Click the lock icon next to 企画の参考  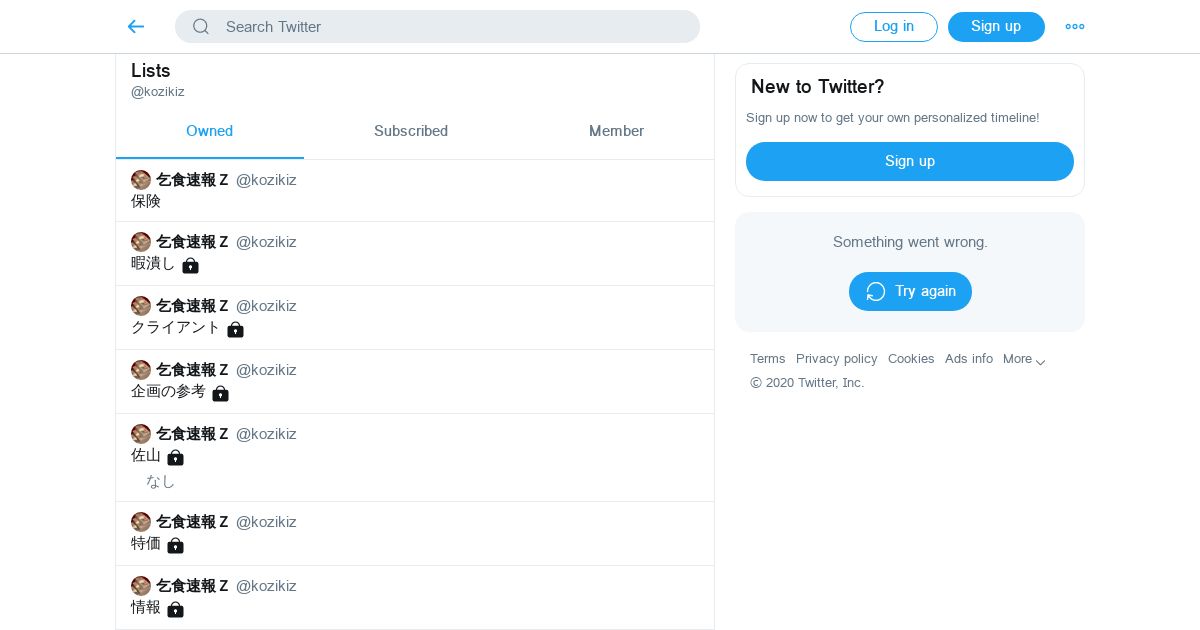click(x=220, y=393)
